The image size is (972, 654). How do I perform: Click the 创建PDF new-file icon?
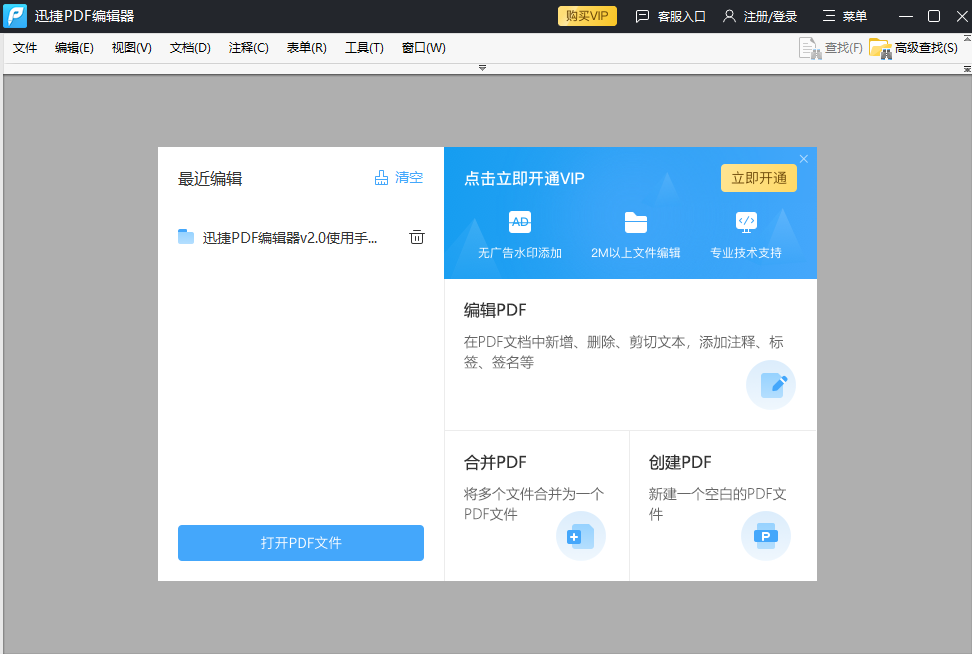766,536
